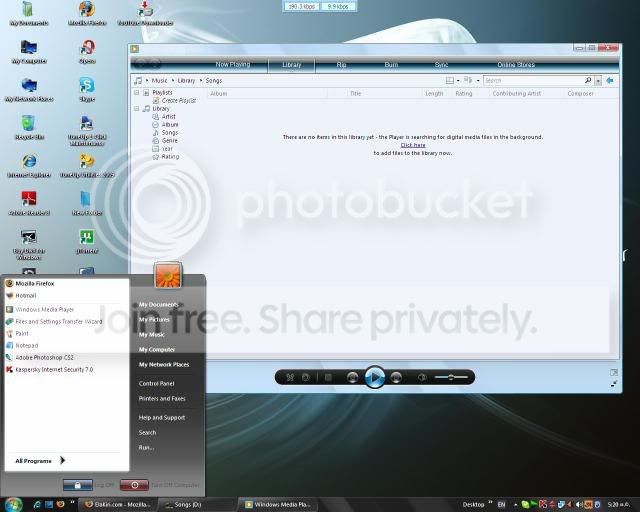The height and width of the screenshot is (512, 640).
Task: Click the Log Off button
Action: click(x=78, y=485)
